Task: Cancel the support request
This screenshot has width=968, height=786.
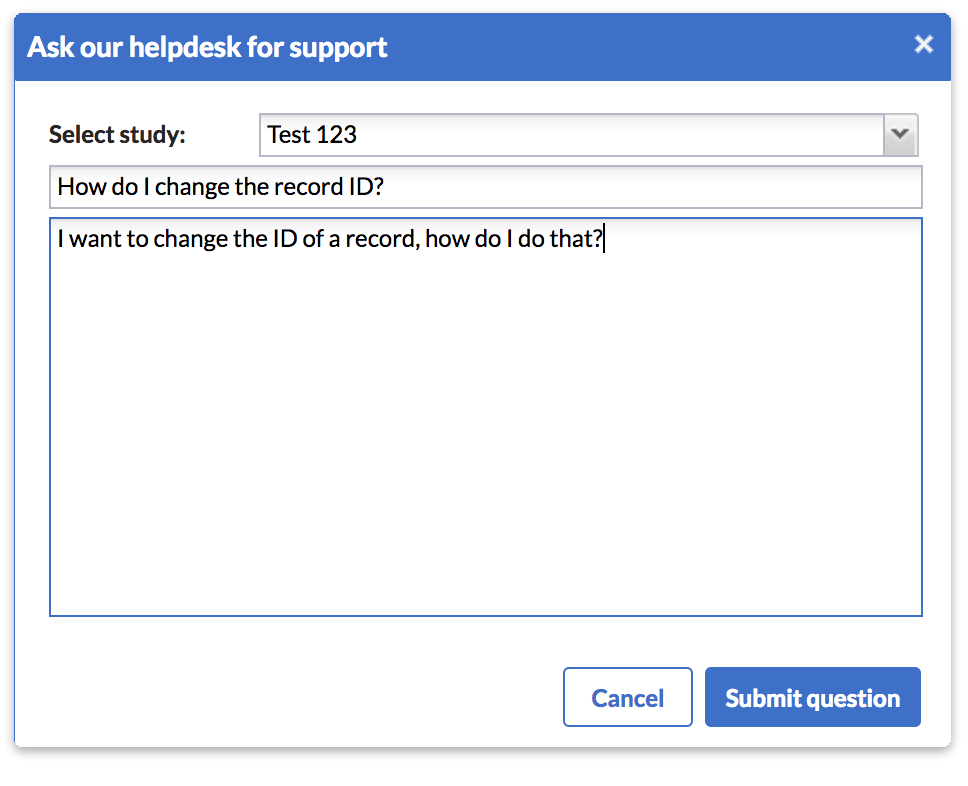Action: [x=627, y=697]
